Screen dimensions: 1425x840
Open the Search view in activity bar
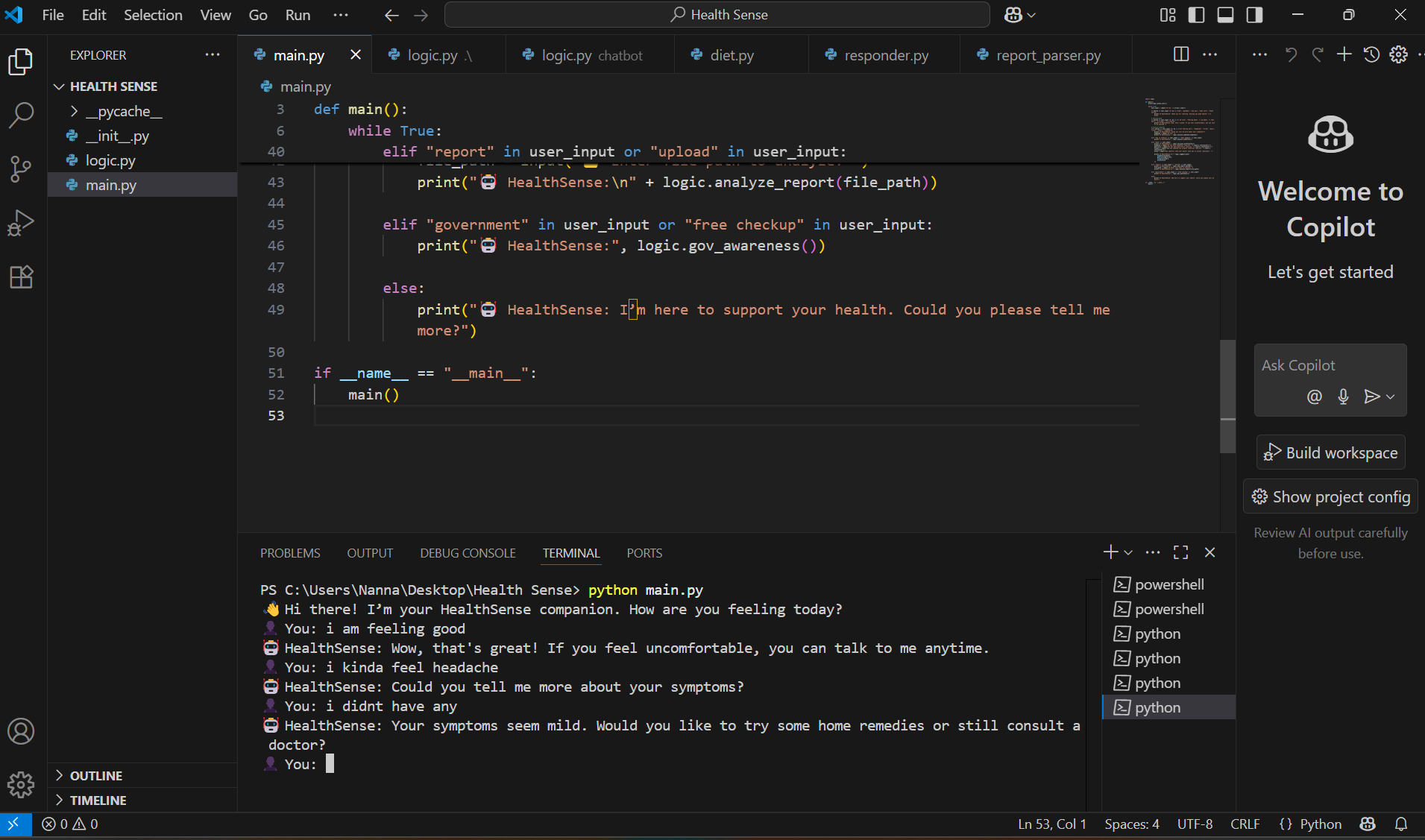21,115
